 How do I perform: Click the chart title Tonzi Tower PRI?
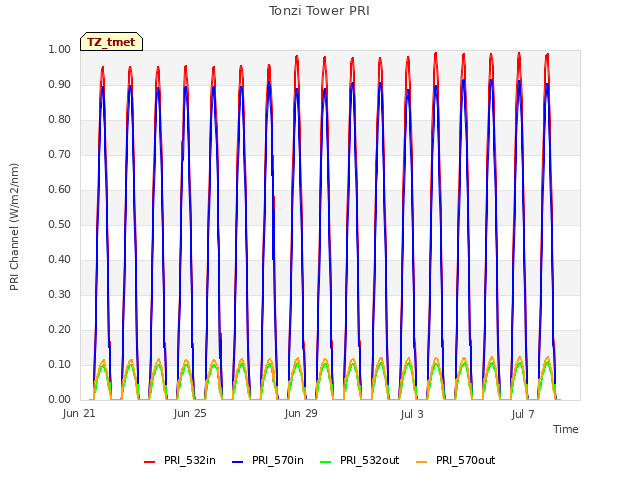coord(319,11)
